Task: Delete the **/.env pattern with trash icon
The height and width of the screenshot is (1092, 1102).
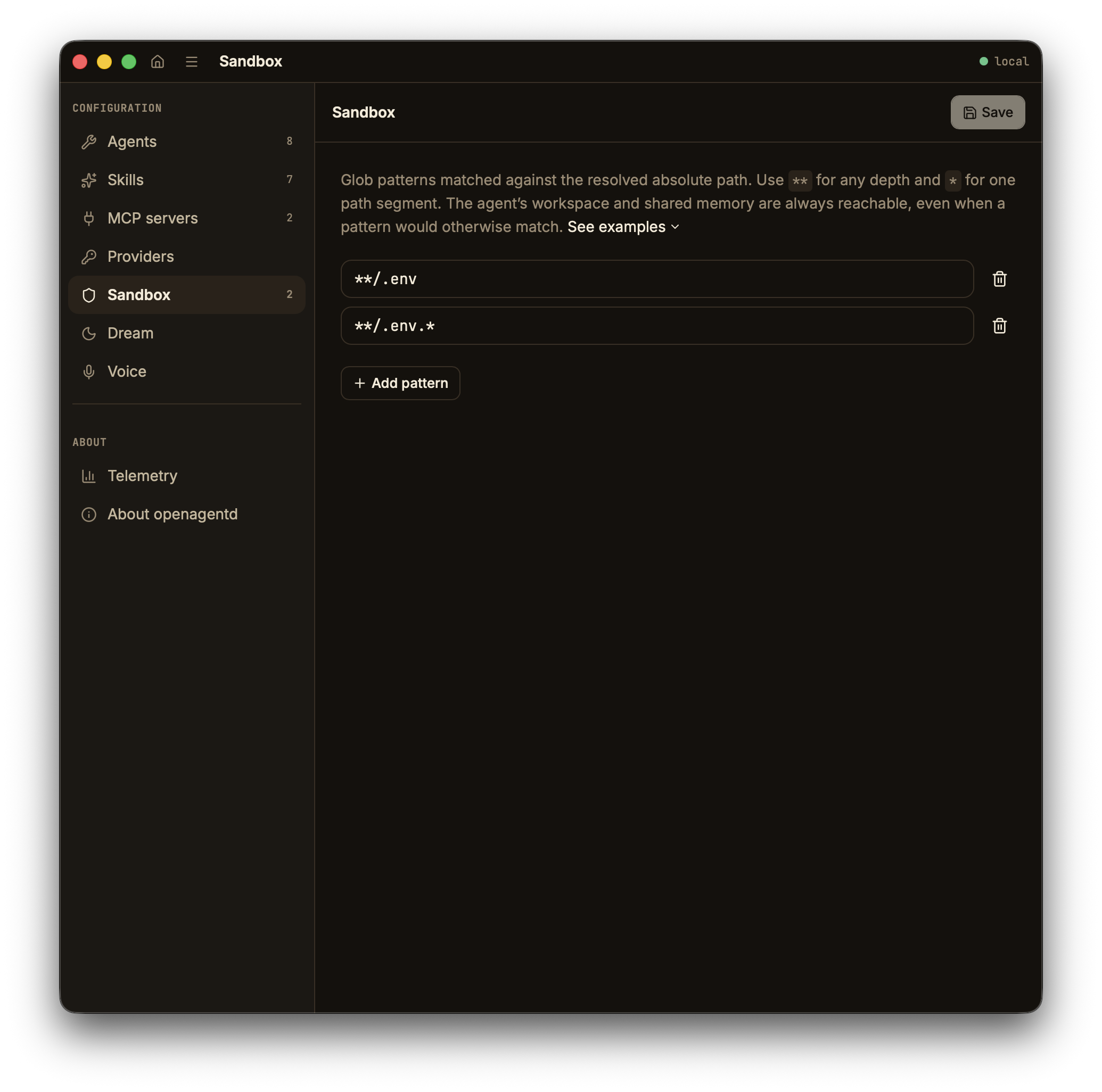Action: [999, 279]
